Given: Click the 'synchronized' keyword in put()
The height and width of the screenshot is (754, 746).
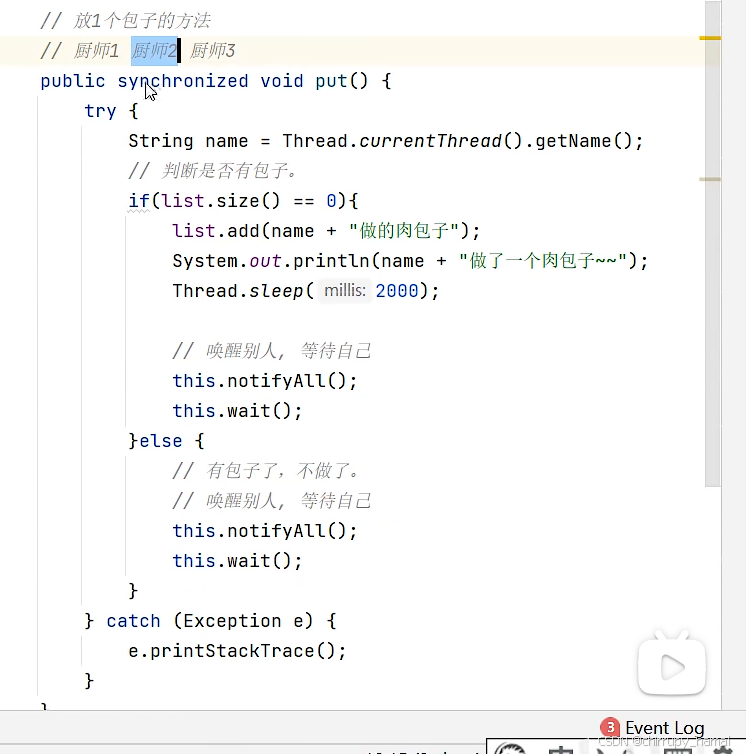Looking at the screenshot, I should 183,81.
